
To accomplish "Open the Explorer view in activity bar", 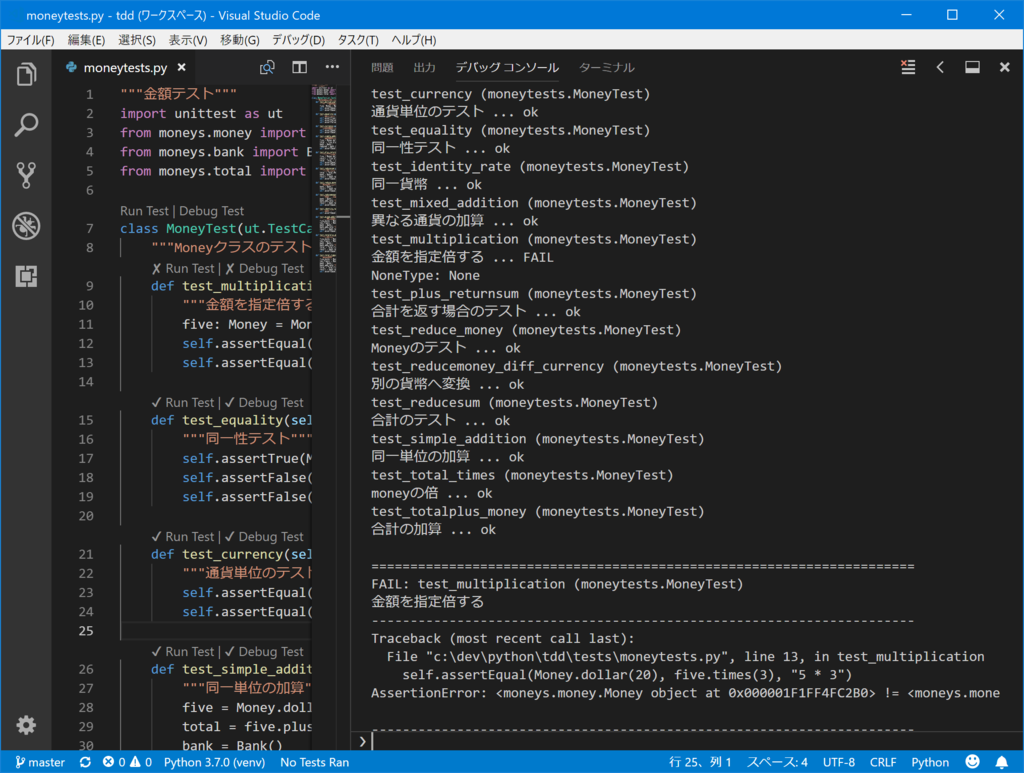I will [26, 74].
